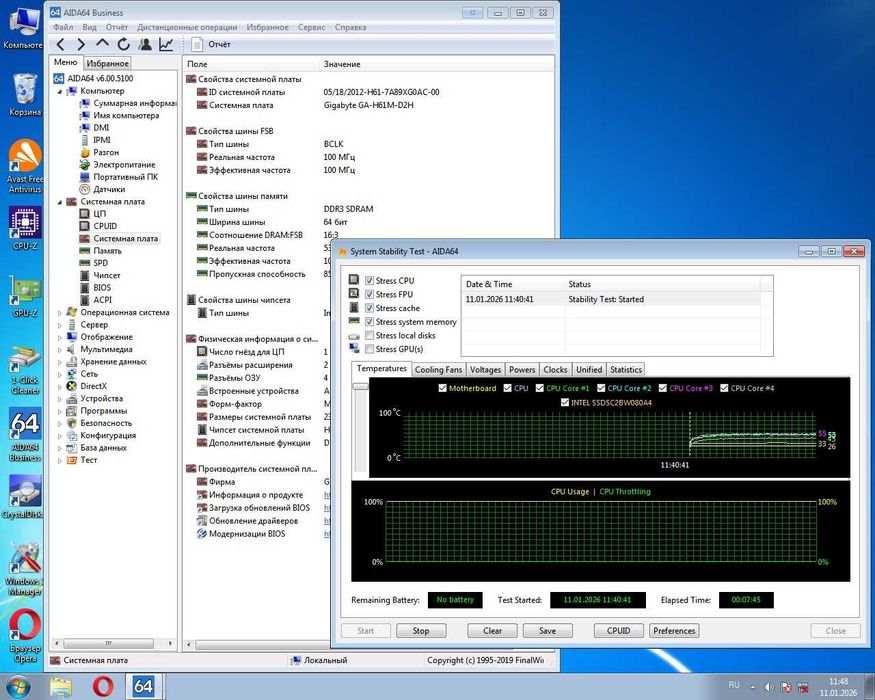875x700 pixels.
Task: Select the Stability Test: Started log row
Action: [x=611, y=299]
